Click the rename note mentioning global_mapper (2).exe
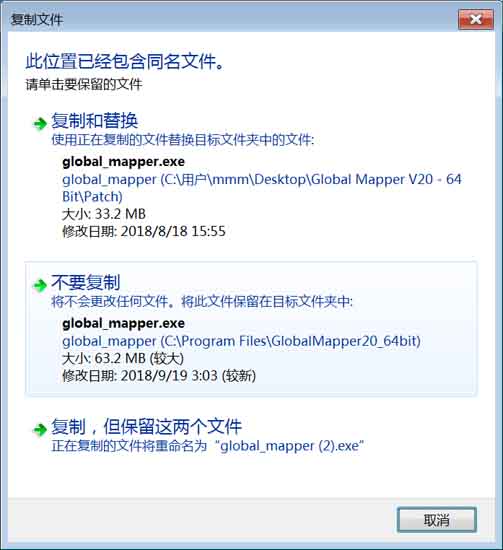 click(x=208, y=446)
